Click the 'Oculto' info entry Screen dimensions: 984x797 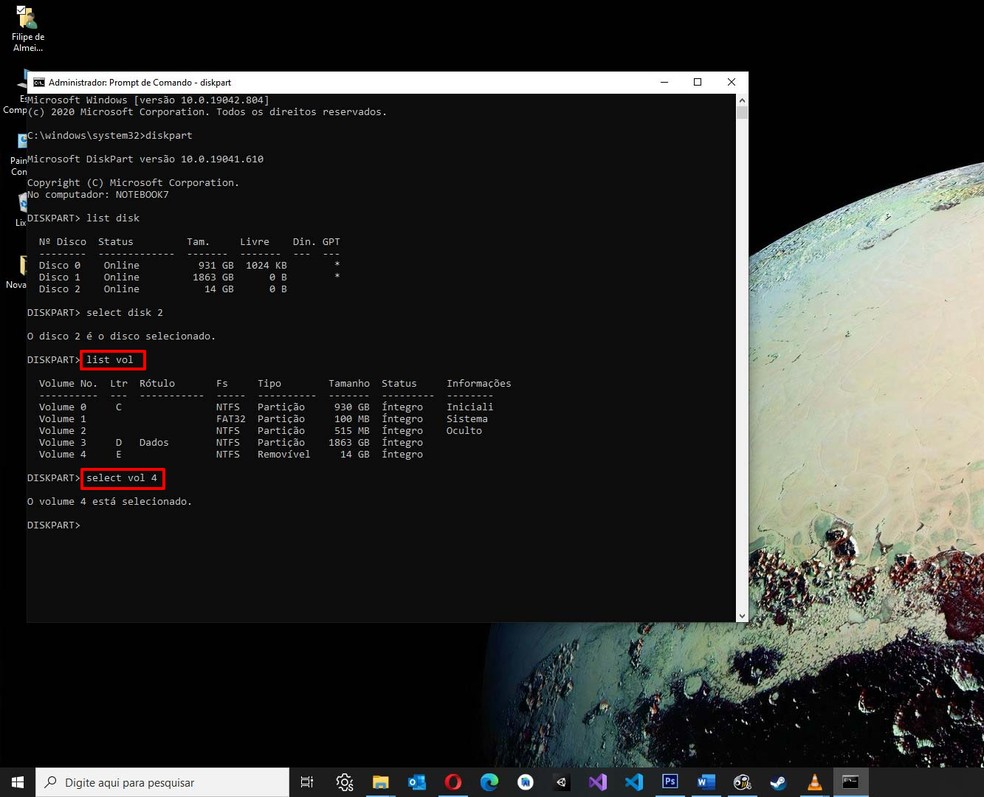click(464, 431)
